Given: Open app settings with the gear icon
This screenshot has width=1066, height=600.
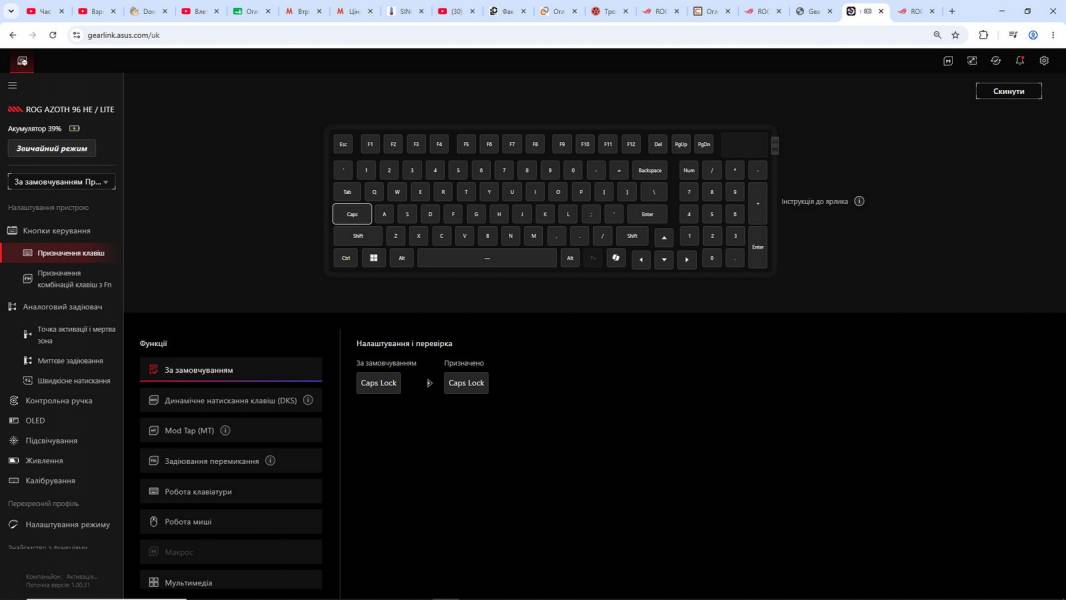Looking at the screenshot, I should (x=1044, y=61).
